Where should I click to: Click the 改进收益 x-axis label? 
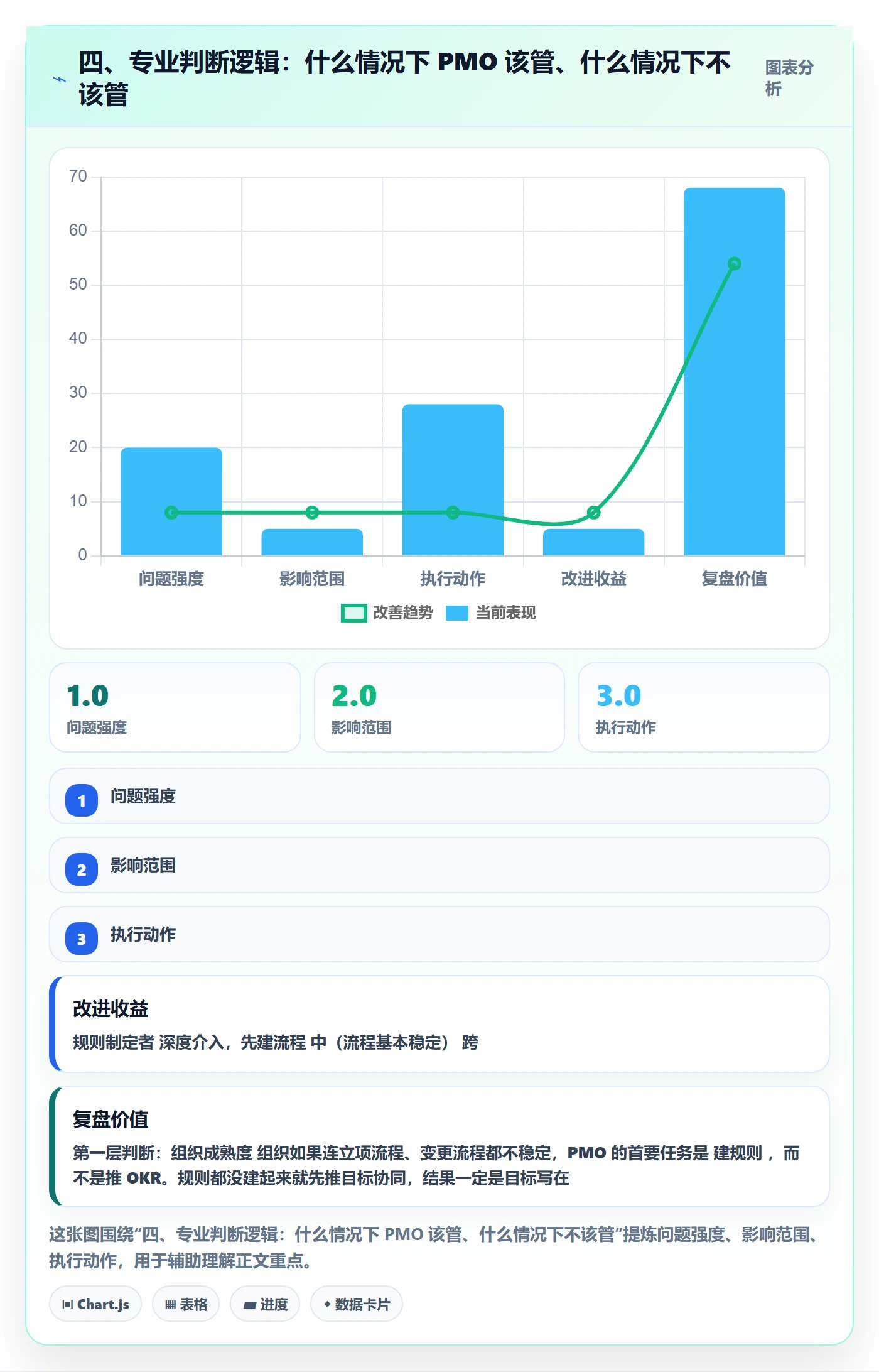[x=593, y=579]
